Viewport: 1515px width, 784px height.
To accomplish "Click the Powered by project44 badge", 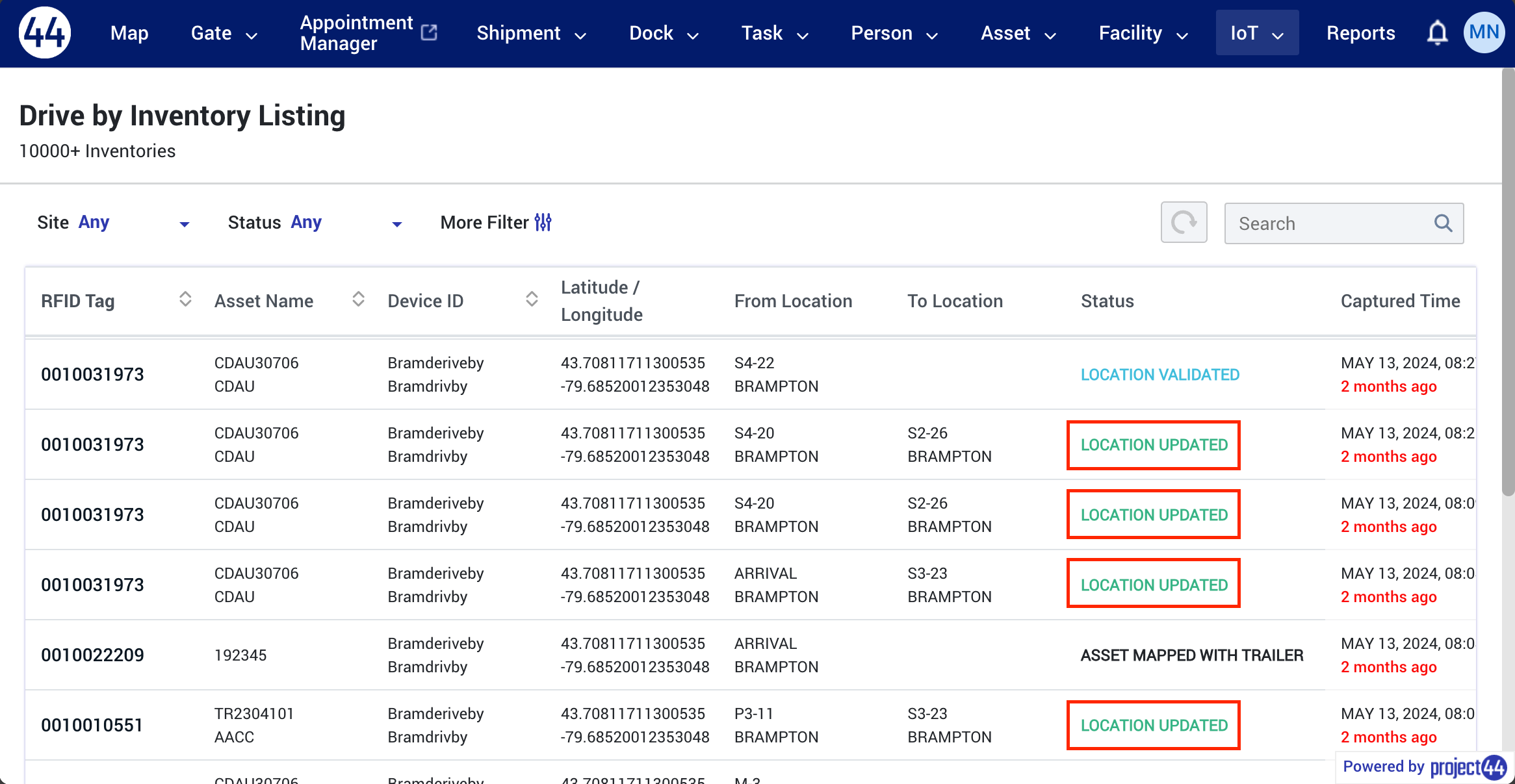I will (1424, 767).
